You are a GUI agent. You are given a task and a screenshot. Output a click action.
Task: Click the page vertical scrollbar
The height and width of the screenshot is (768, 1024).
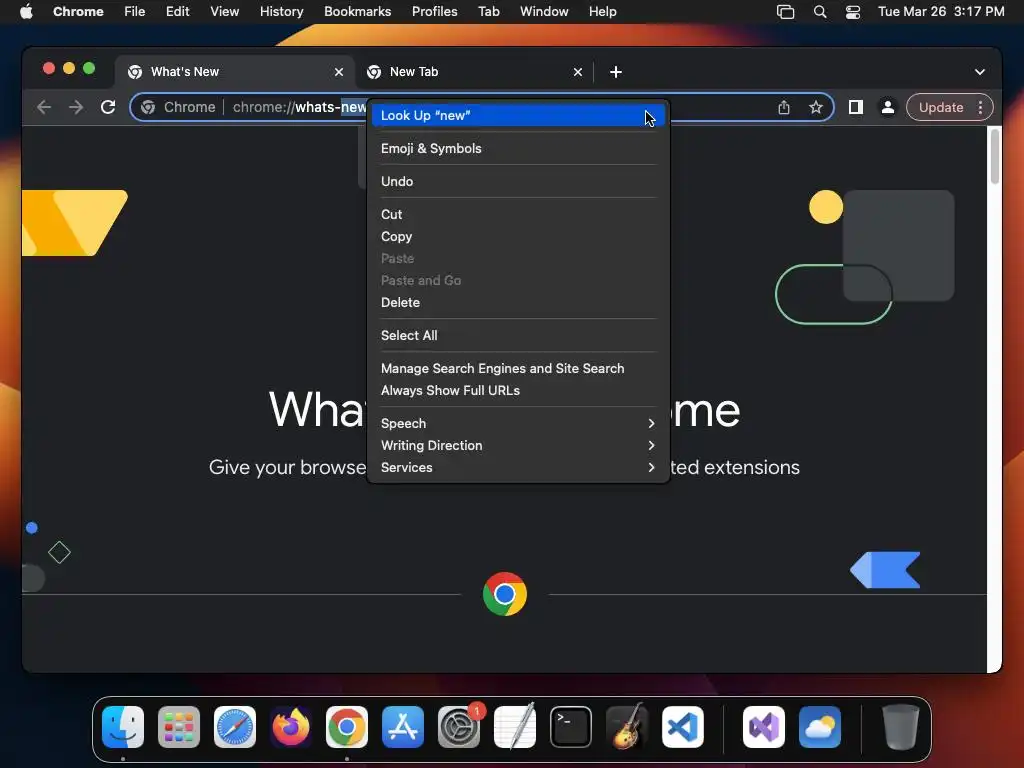pyautogui.click(x=995, y=157)
